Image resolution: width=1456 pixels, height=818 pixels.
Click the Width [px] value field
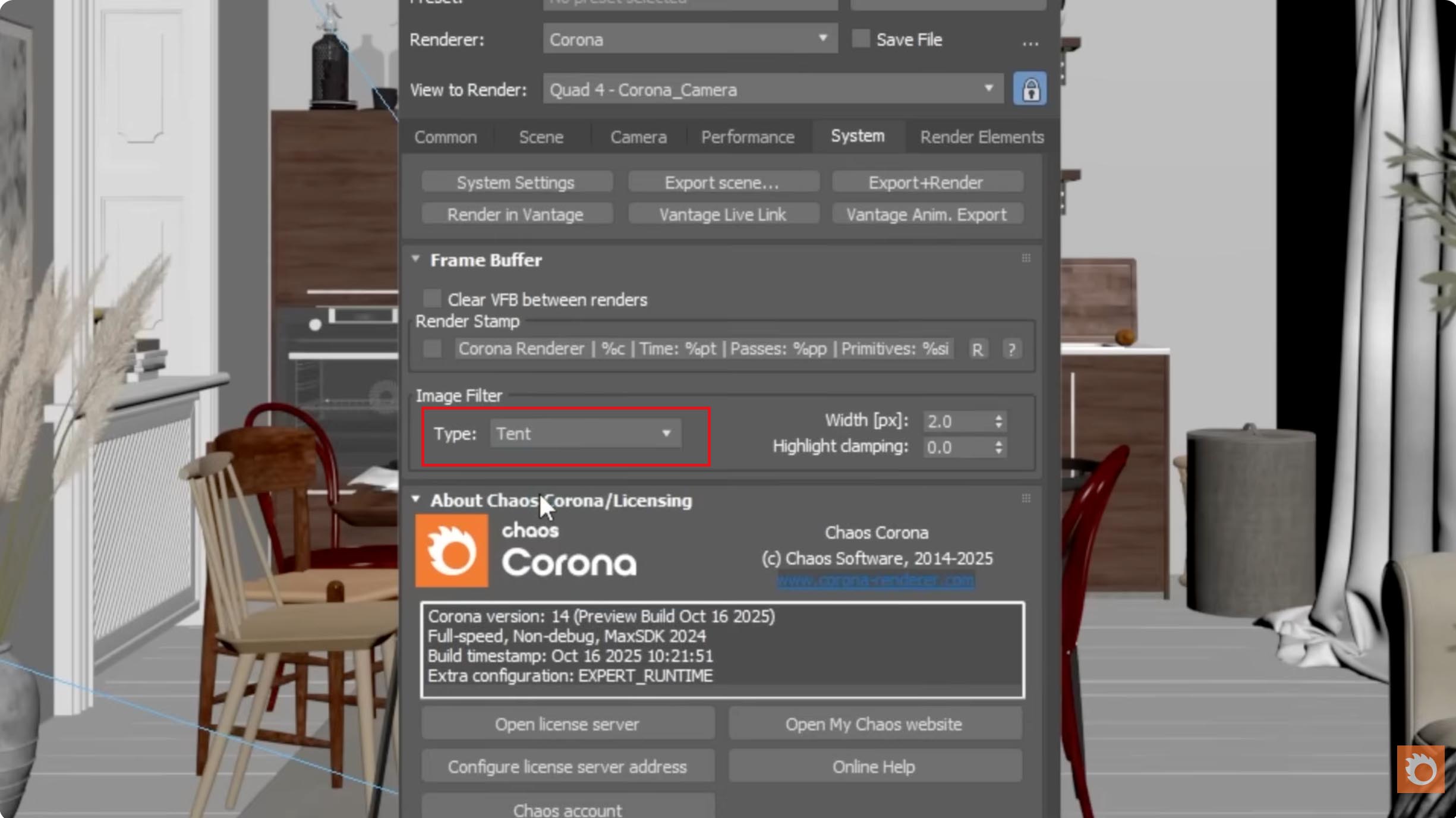[x=957, y=421]
